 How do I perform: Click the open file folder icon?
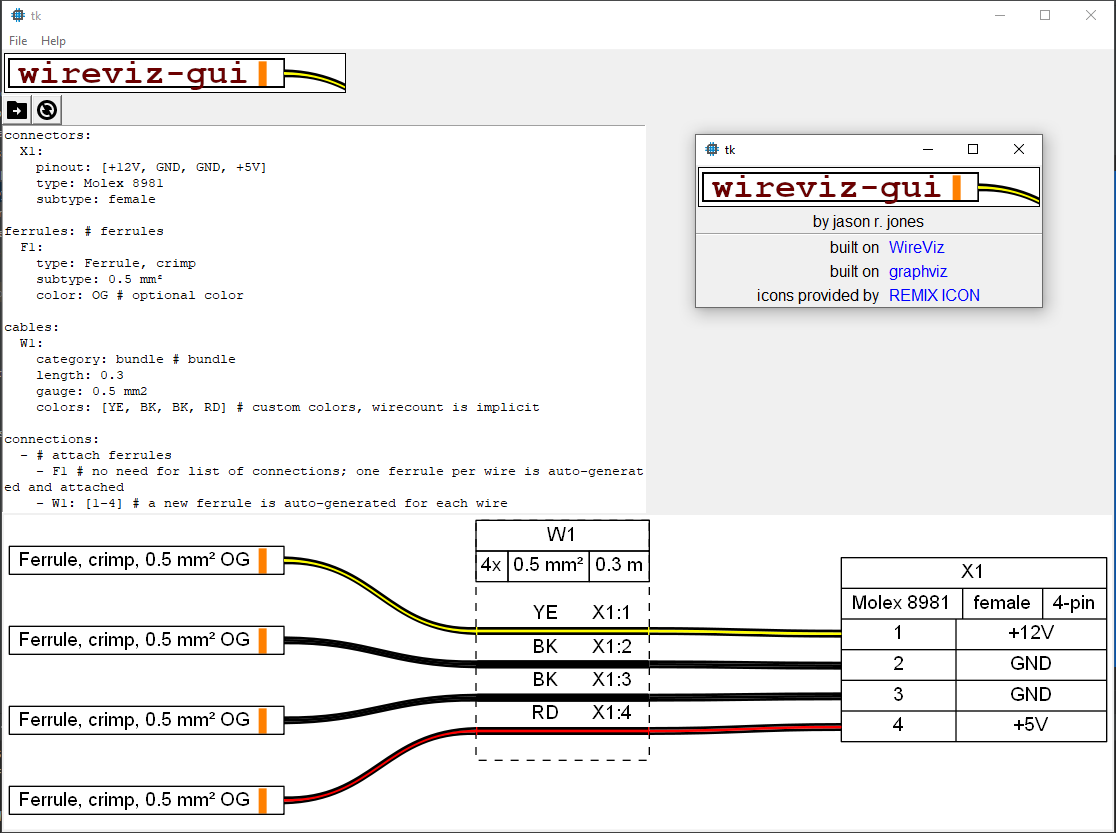(17, 110)
